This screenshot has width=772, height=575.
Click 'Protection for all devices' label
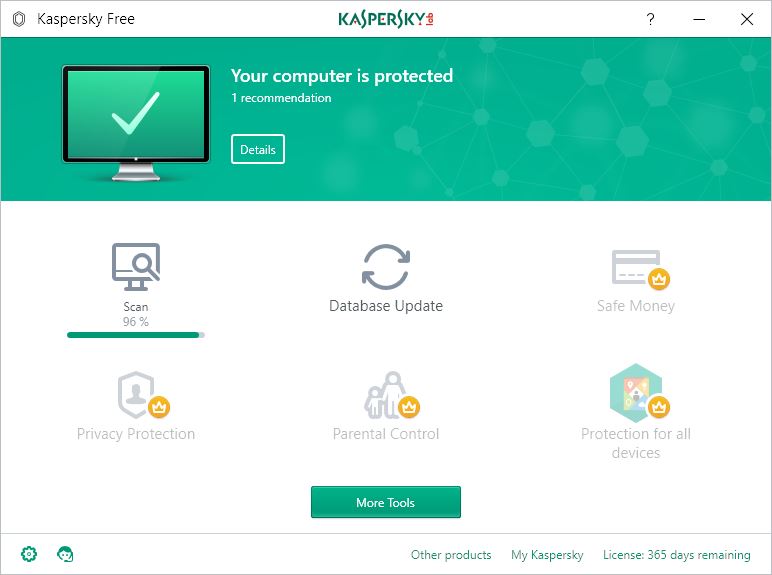click(636, 443)
